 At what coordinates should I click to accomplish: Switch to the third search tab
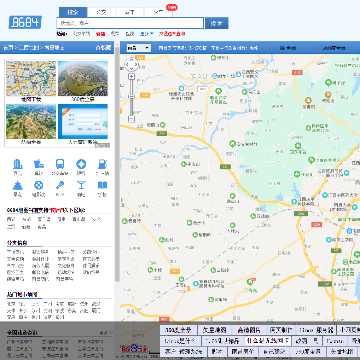[x=130, y=12]
